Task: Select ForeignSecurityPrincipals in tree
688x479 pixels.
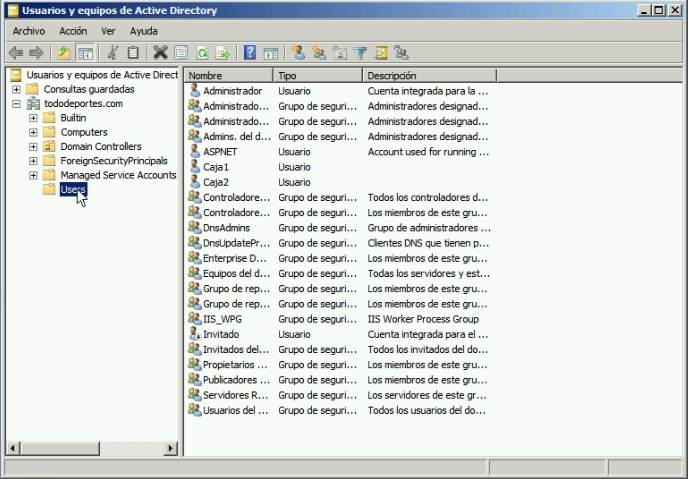Action: click(114, 161)
